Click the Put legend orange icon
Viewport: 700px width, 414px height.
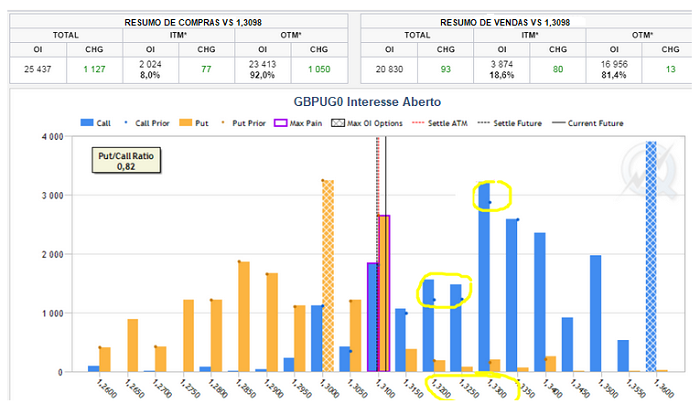(183, 123)
